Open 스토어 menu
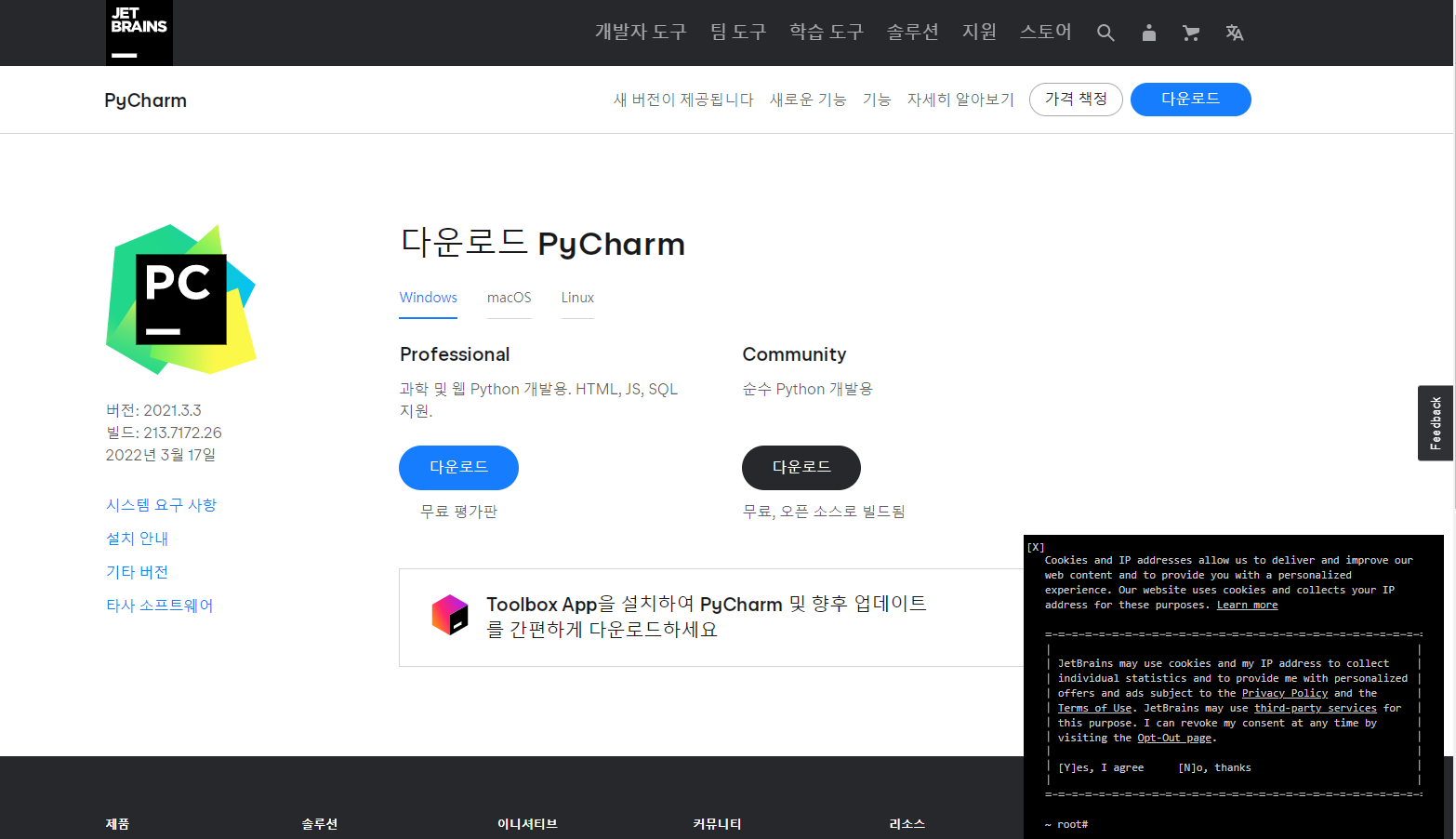 tap(1046, 32)
